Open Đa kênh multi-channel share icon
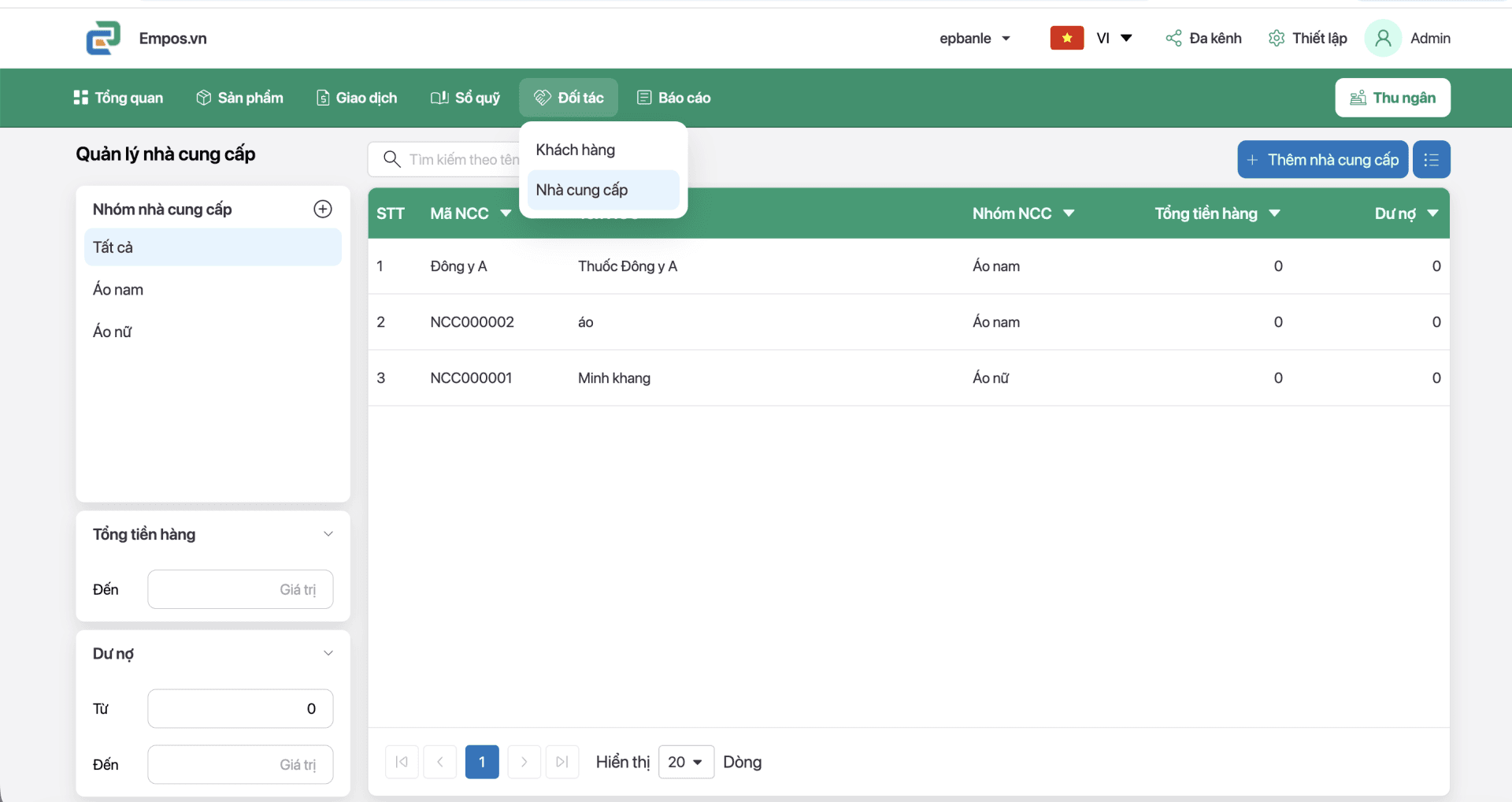1512x802 pixels. 1173,38
